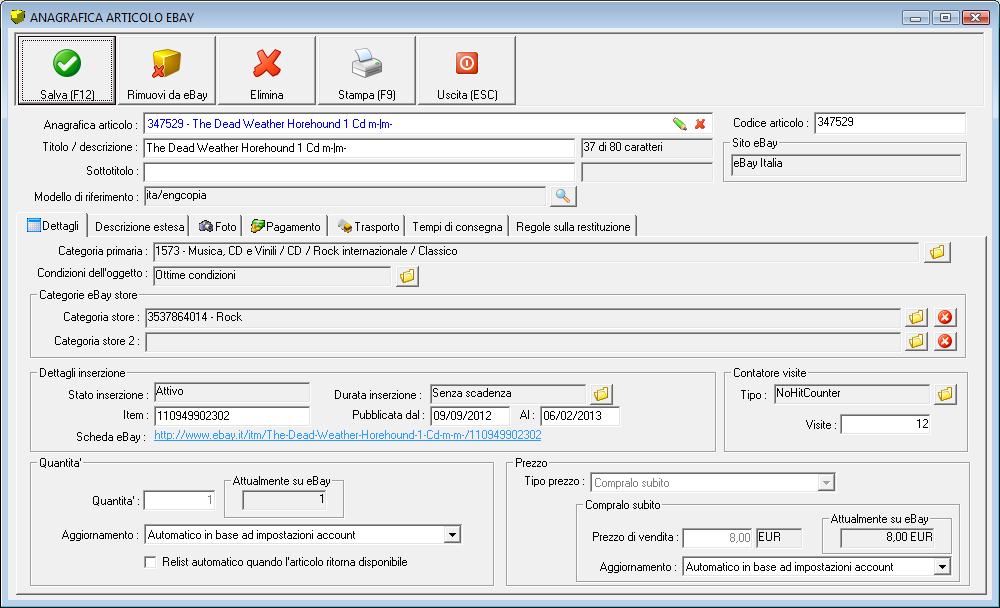Click the 'NoHitCounter' field
The width and height of the screenshot is (1000, 608).
click(x=852, y=394)
